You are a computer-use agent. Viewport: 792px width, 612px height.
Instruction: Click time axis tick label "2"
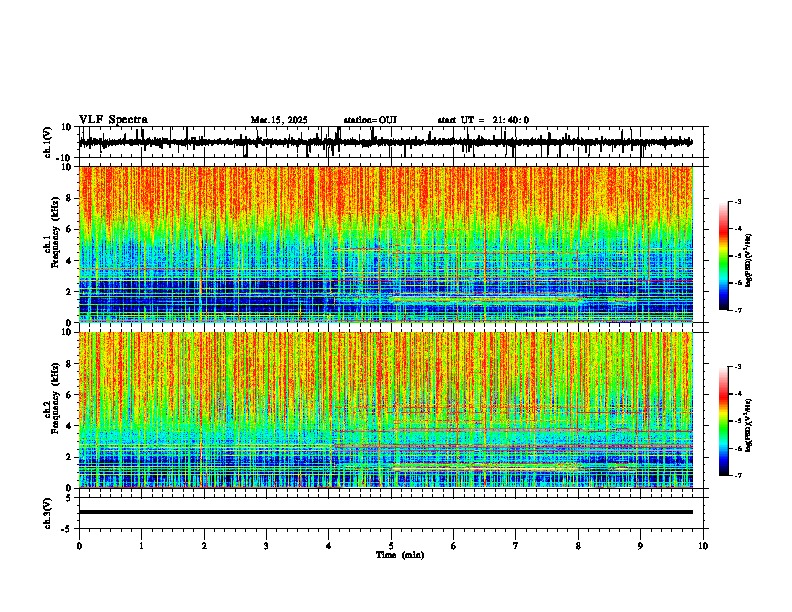pos(204,546)
